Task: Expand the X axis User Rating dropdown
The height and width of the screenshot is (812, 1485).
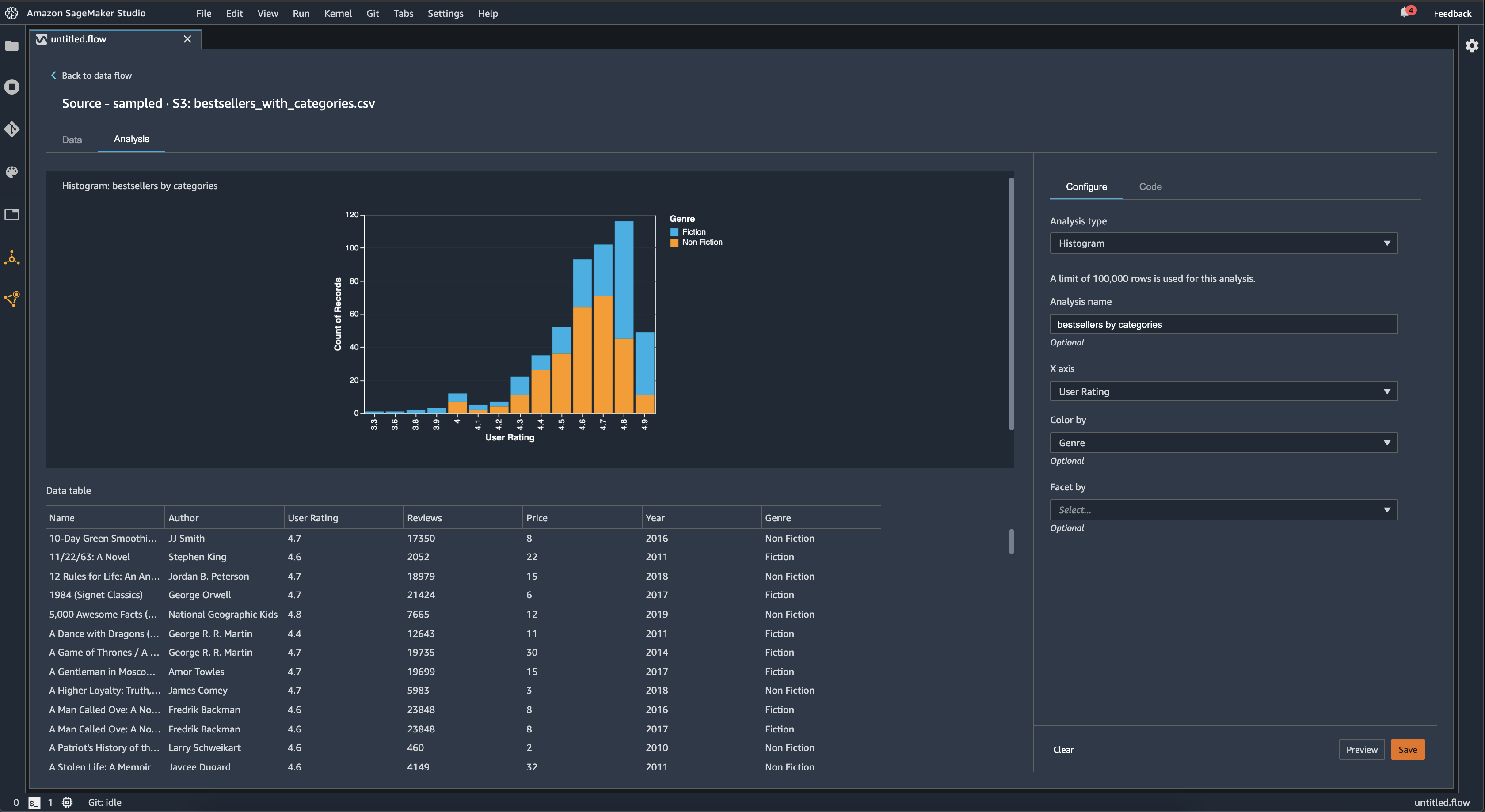Action: tap(1386, 391)
